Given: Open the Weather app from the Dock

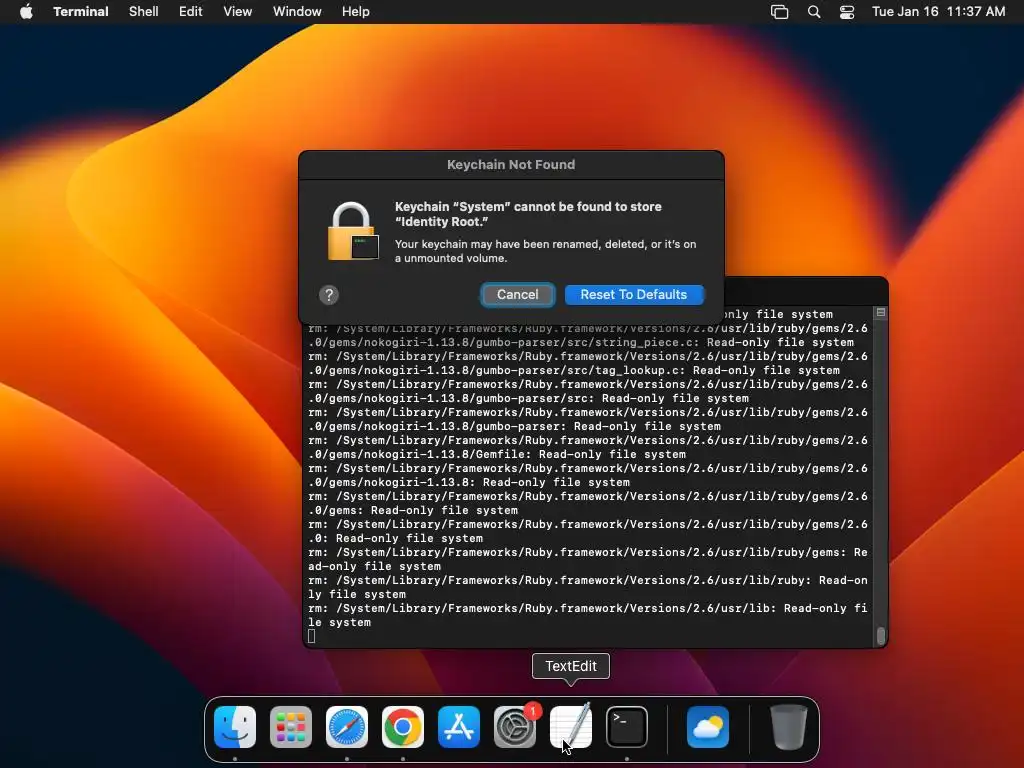Looking at the screenshot, I should [x=708, y=727].
